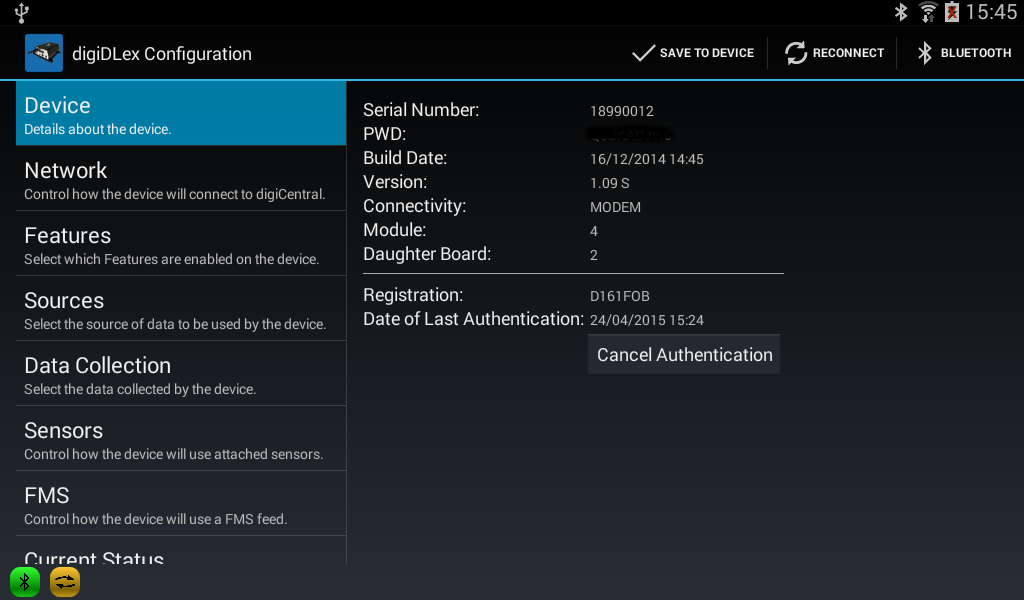Open the Current Status section
This screenshot has width=1024, height=600.
(181, 550)
